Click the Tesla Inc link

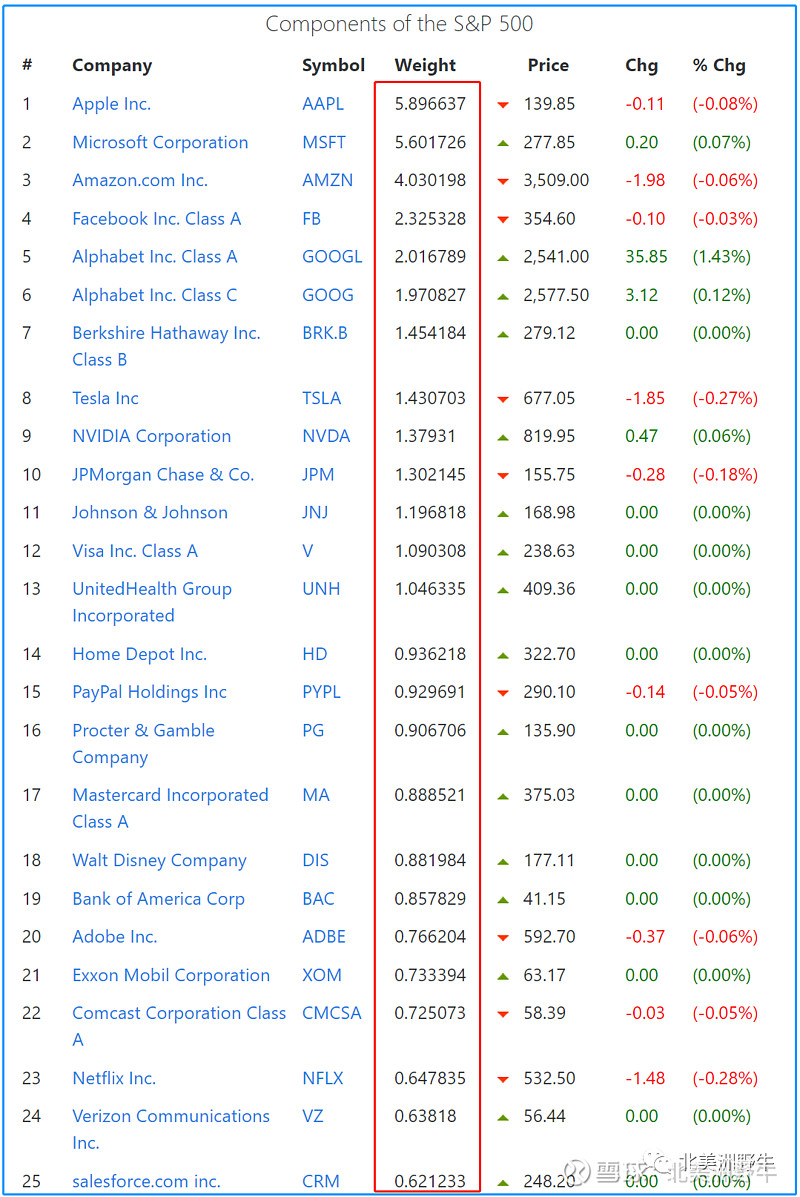tap(105, 398)
